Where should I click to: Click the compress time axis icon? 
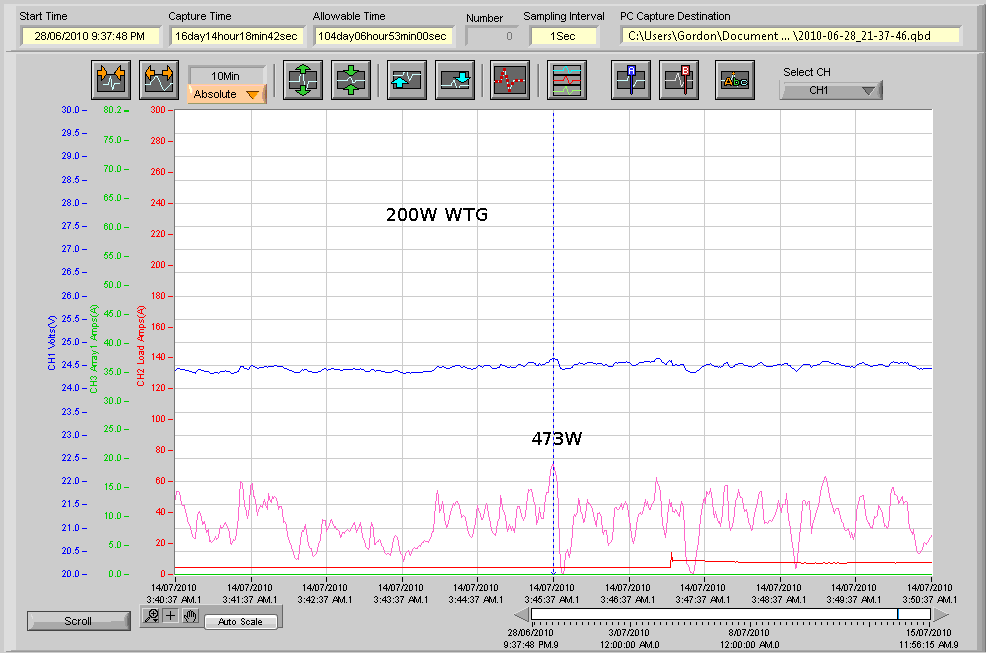click(x=109, y=81)
